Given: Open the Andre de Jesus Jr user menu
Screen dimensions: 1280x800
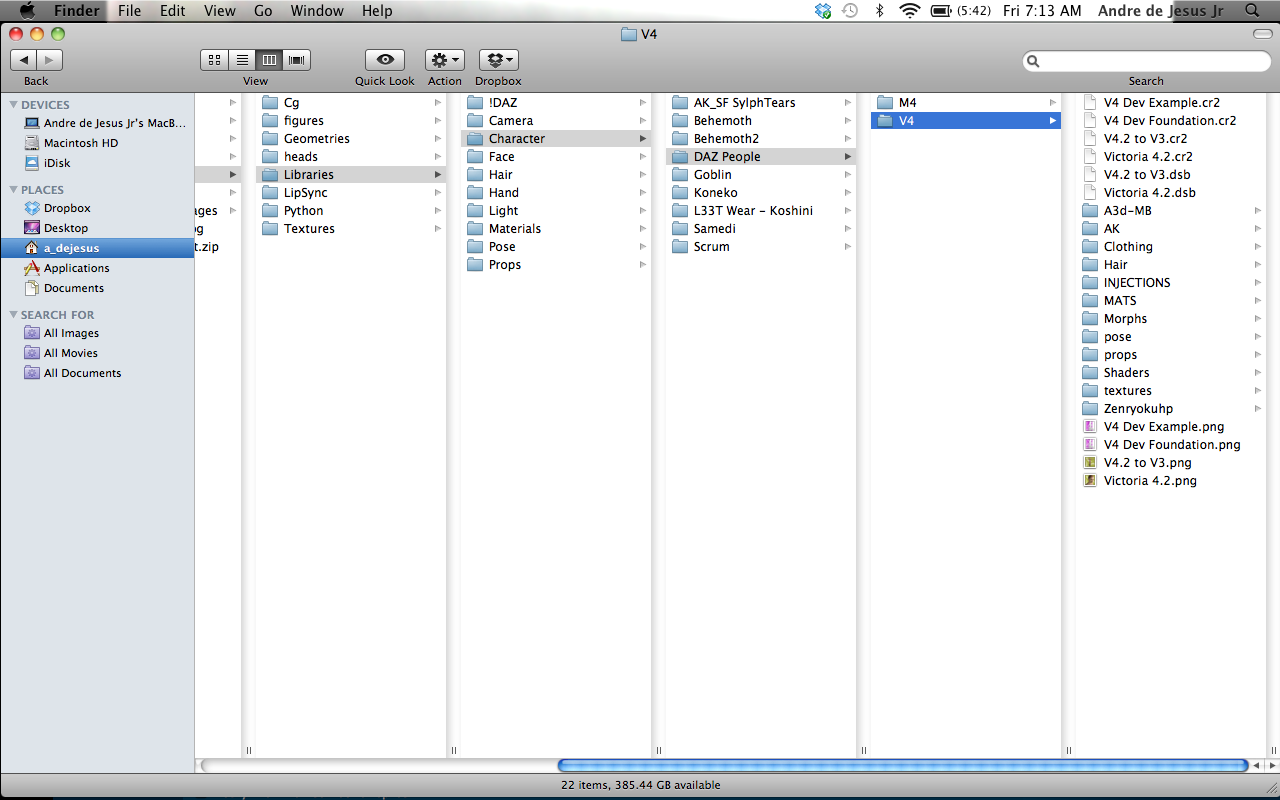Looking at the screenshot, I should pos(1160,11).
